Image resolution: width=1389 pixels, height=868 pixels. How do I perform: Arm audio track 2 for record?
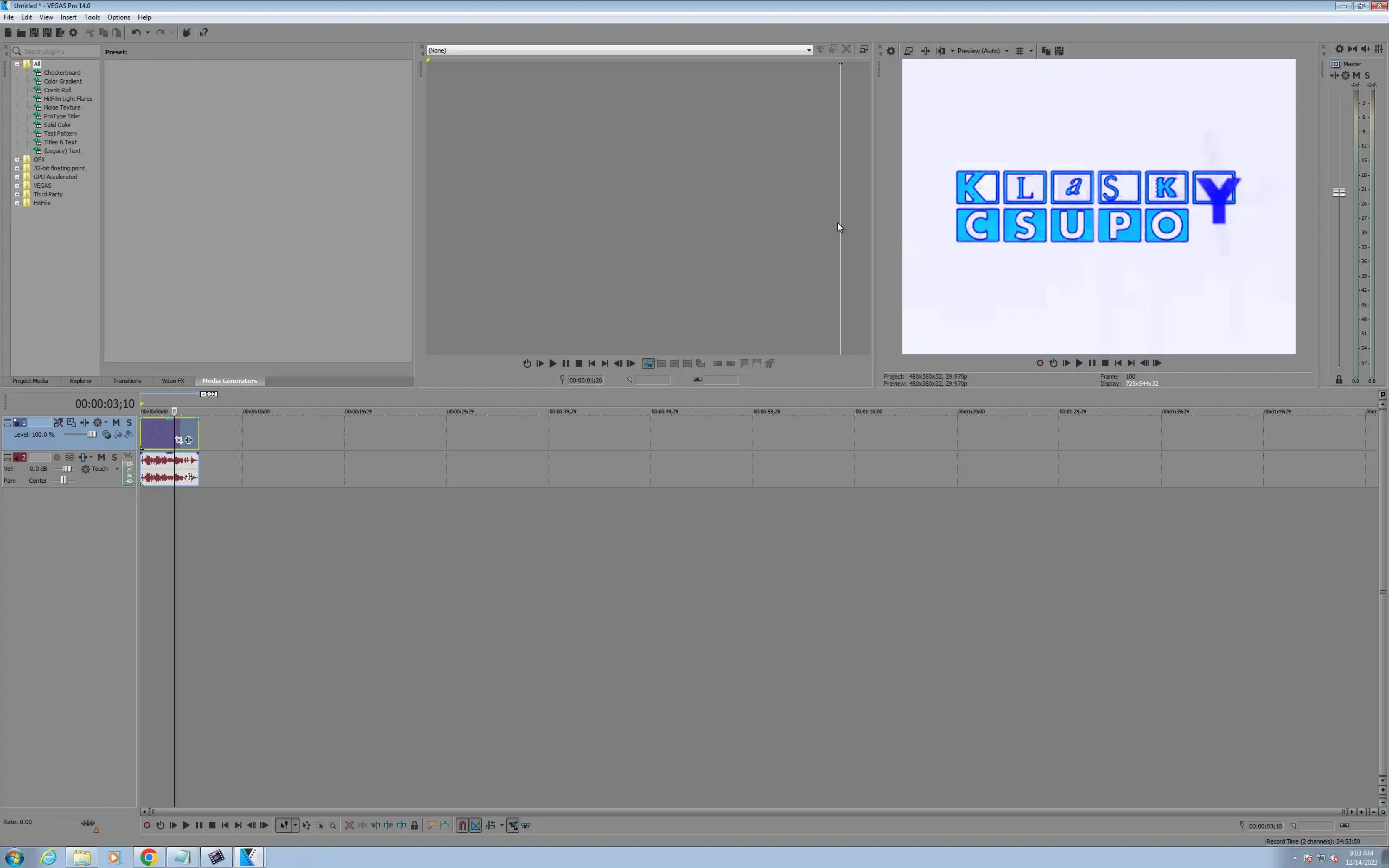57,457
